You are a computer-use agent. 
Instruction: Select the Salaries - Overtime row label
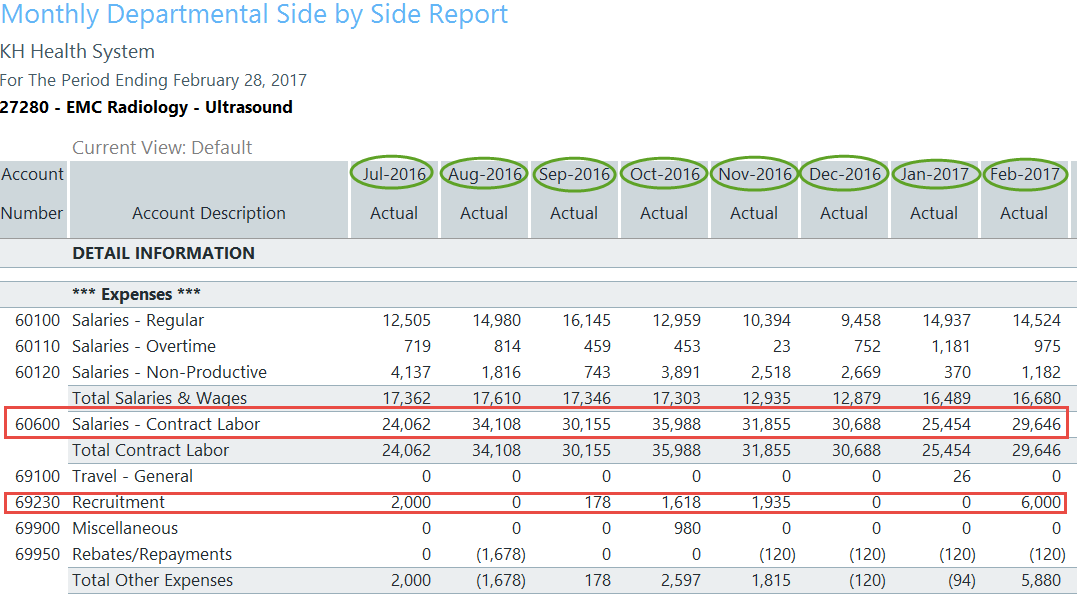tap(144, 346)
